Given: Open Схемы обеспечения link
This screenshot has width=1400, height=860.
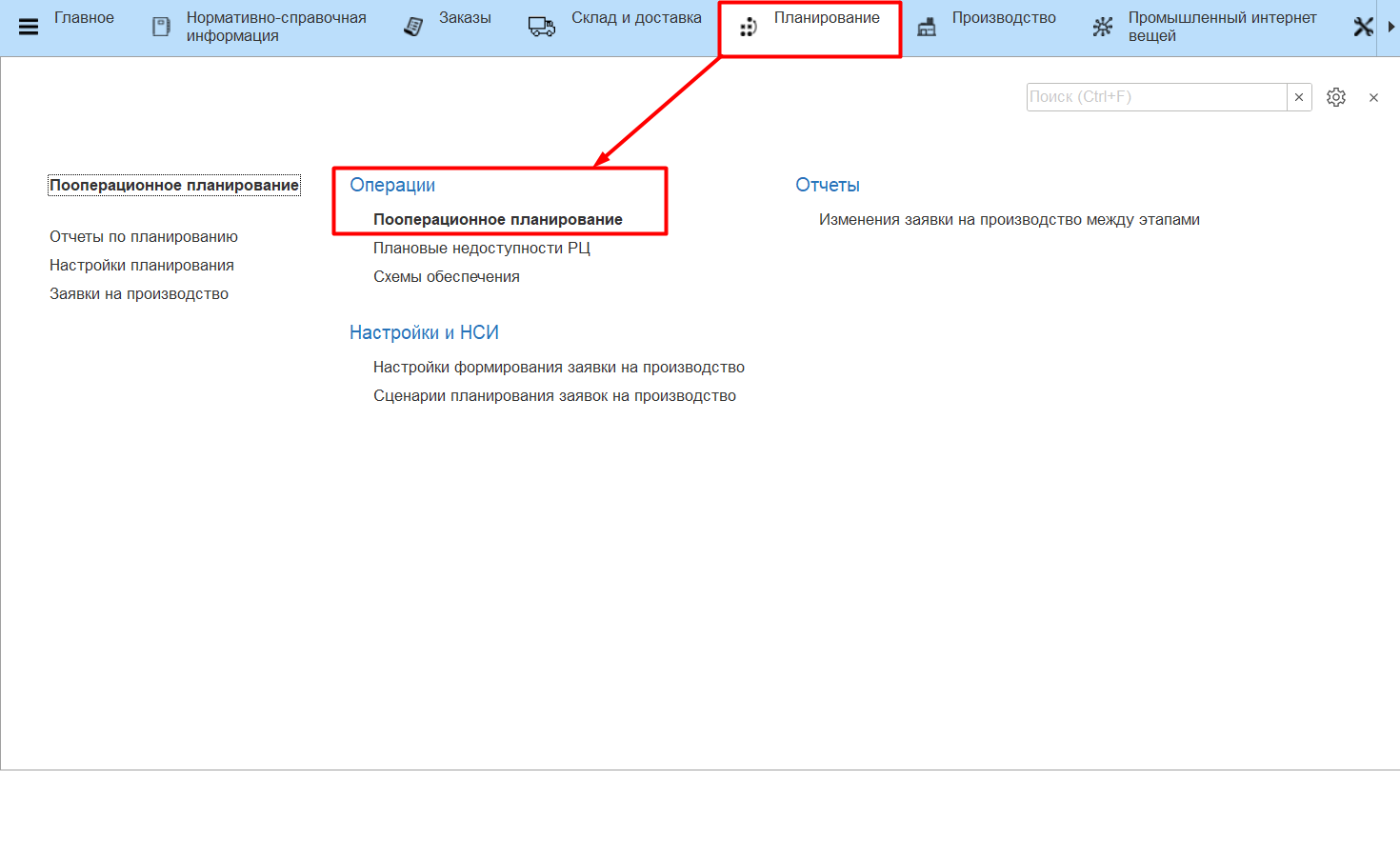Looking at the screenshot, I should [446, 276].
